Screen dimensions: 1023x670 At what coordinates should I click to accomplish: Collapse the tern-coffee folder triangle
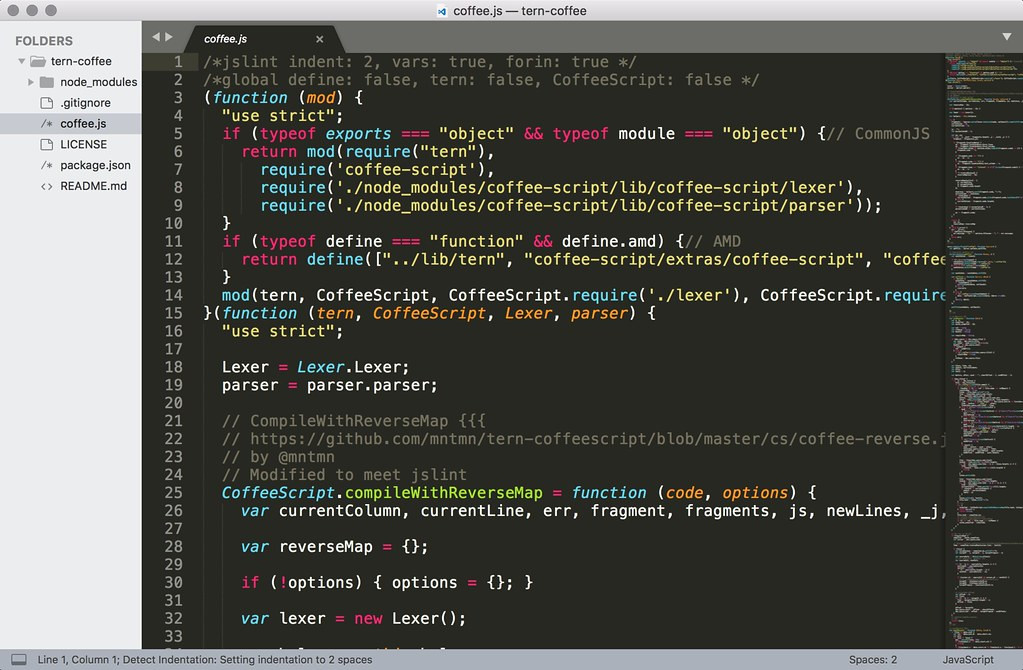(22, 61)
